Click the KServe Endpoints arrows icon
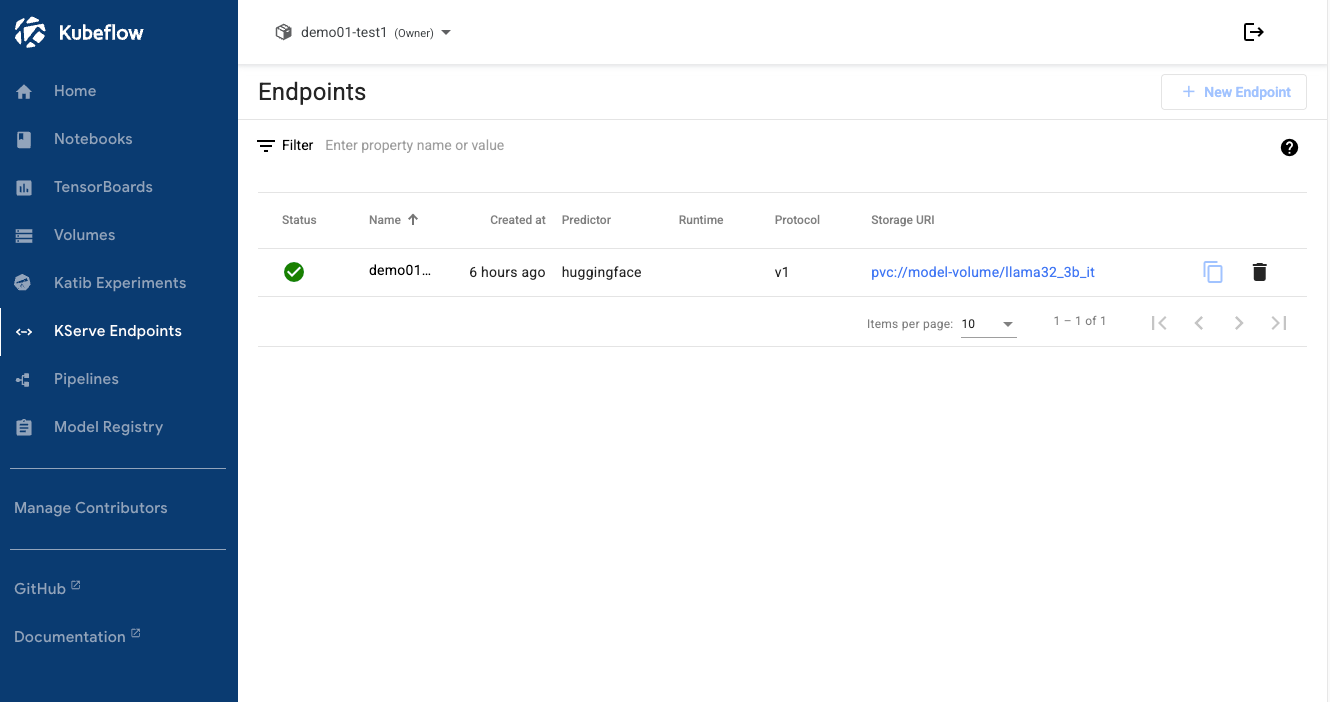 25,332
